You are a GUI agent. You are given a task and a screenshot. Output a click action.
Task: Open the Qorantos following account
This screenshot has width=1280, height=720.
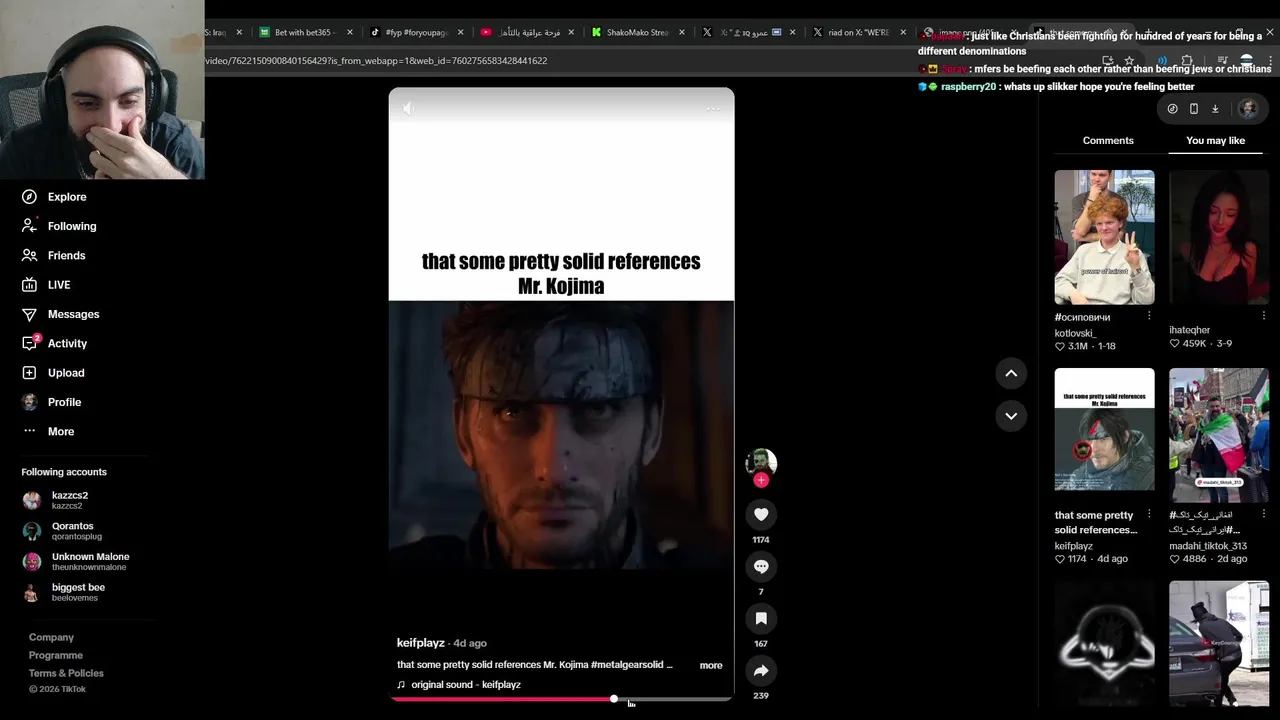[62, 531]
